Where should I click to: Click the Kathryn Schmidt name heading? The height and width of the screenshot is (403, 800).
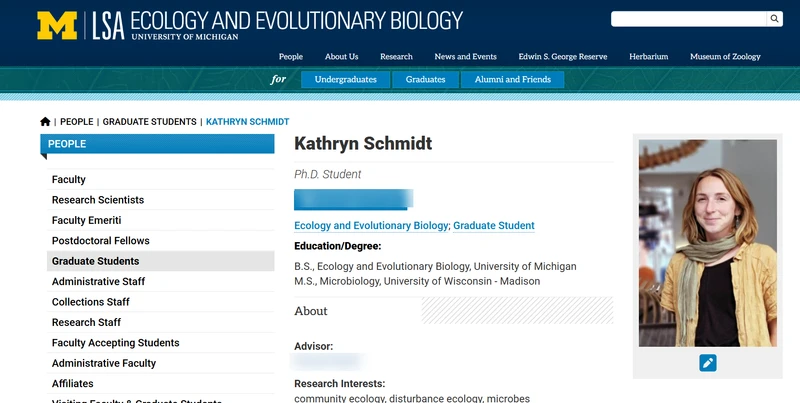363,144
